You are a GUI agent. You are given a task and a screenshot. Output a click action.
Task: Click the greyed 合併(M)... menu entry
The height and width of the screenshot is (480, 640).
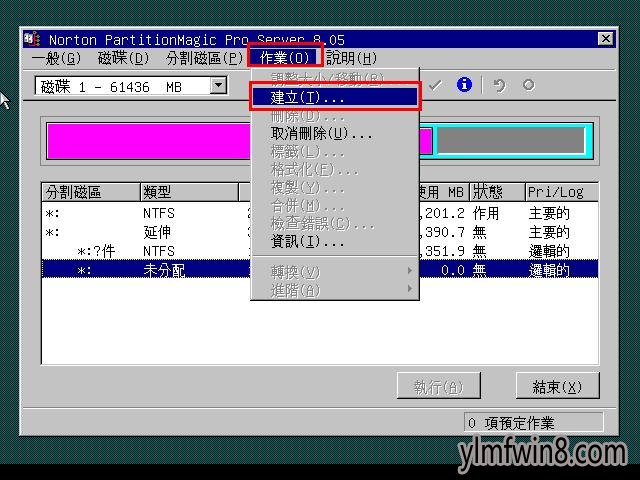(335, 205)
